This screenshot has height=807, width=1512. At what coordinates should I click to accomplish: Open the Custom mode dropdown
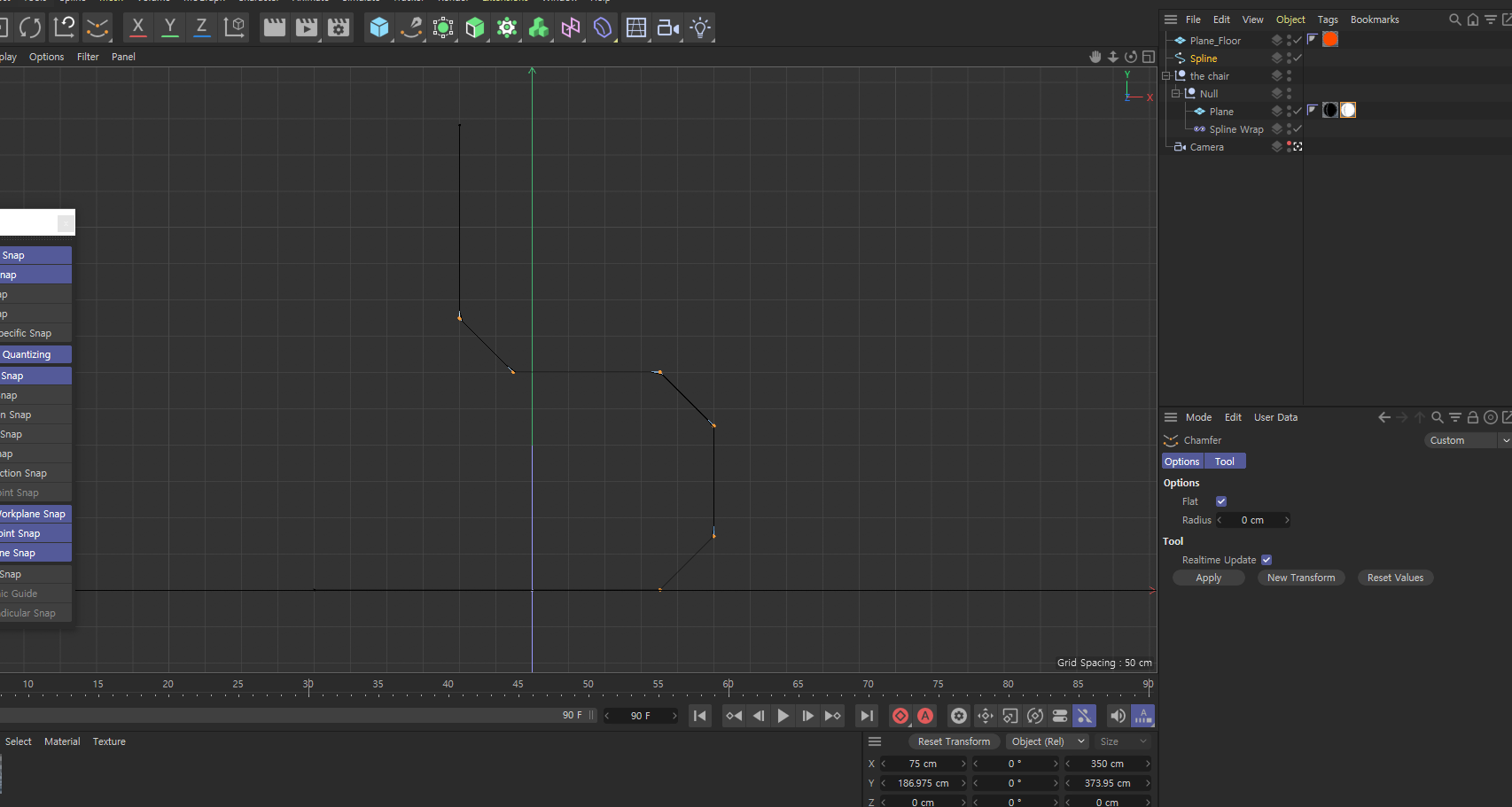point(1468,440)
